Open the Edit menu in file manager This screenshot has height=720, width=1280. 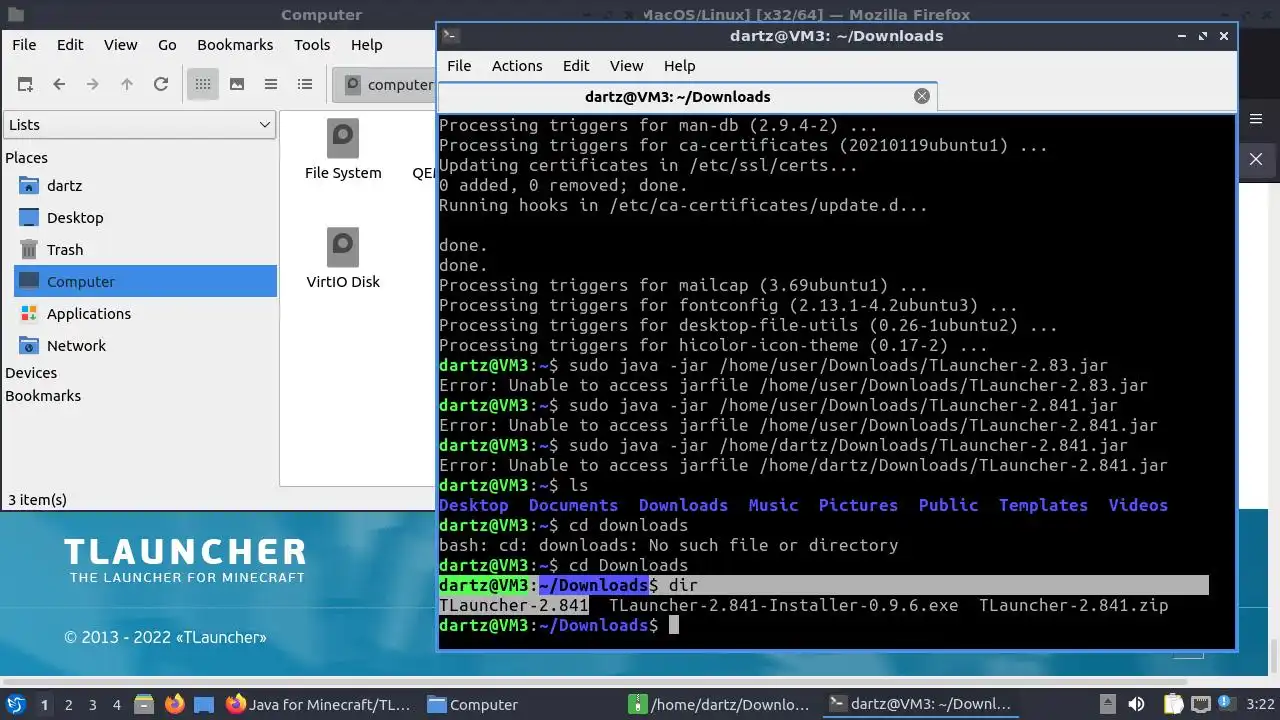pos(70,45)
